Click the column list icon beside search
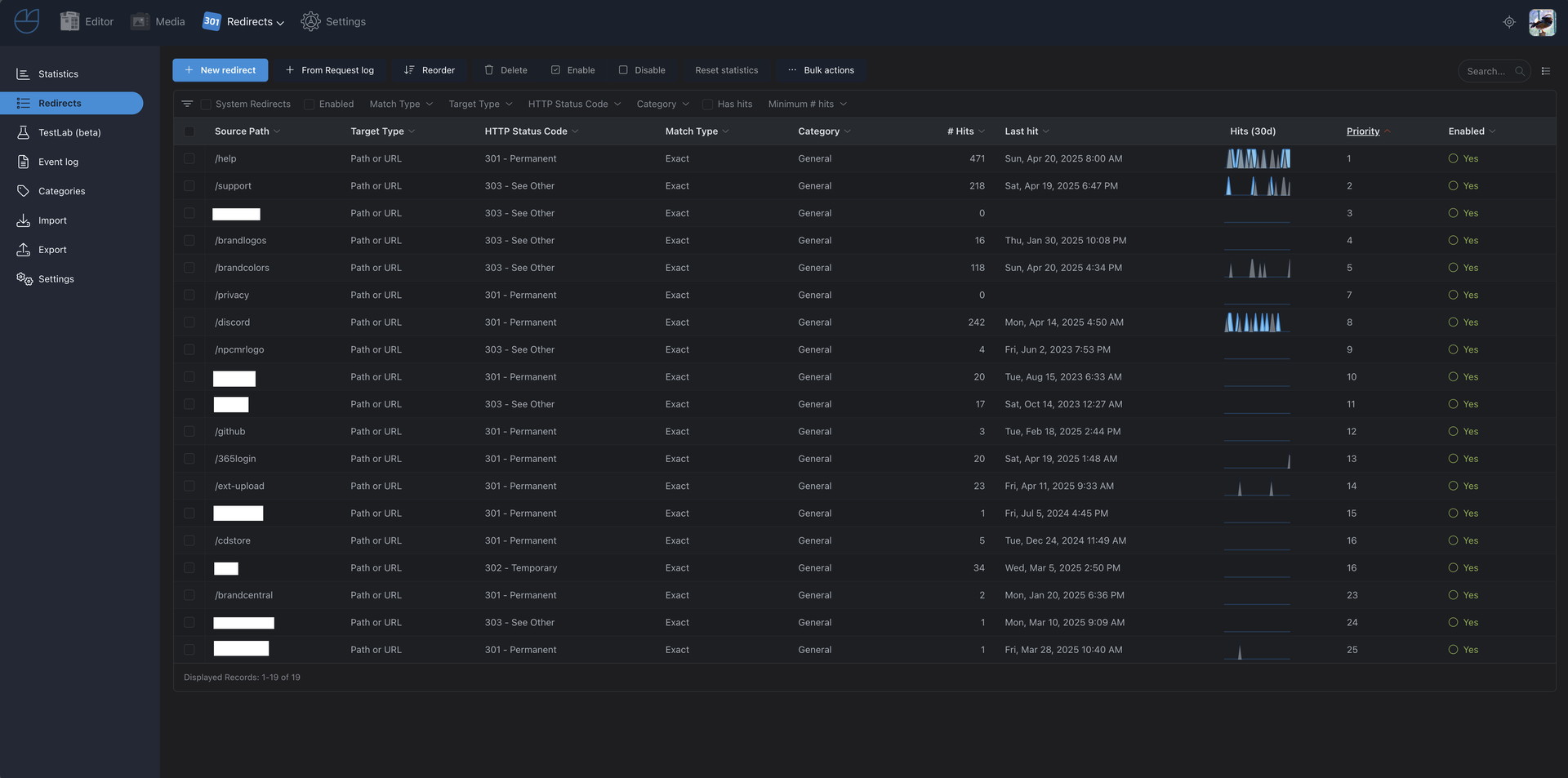1568x778 pixels. [x=1545, y=71]
